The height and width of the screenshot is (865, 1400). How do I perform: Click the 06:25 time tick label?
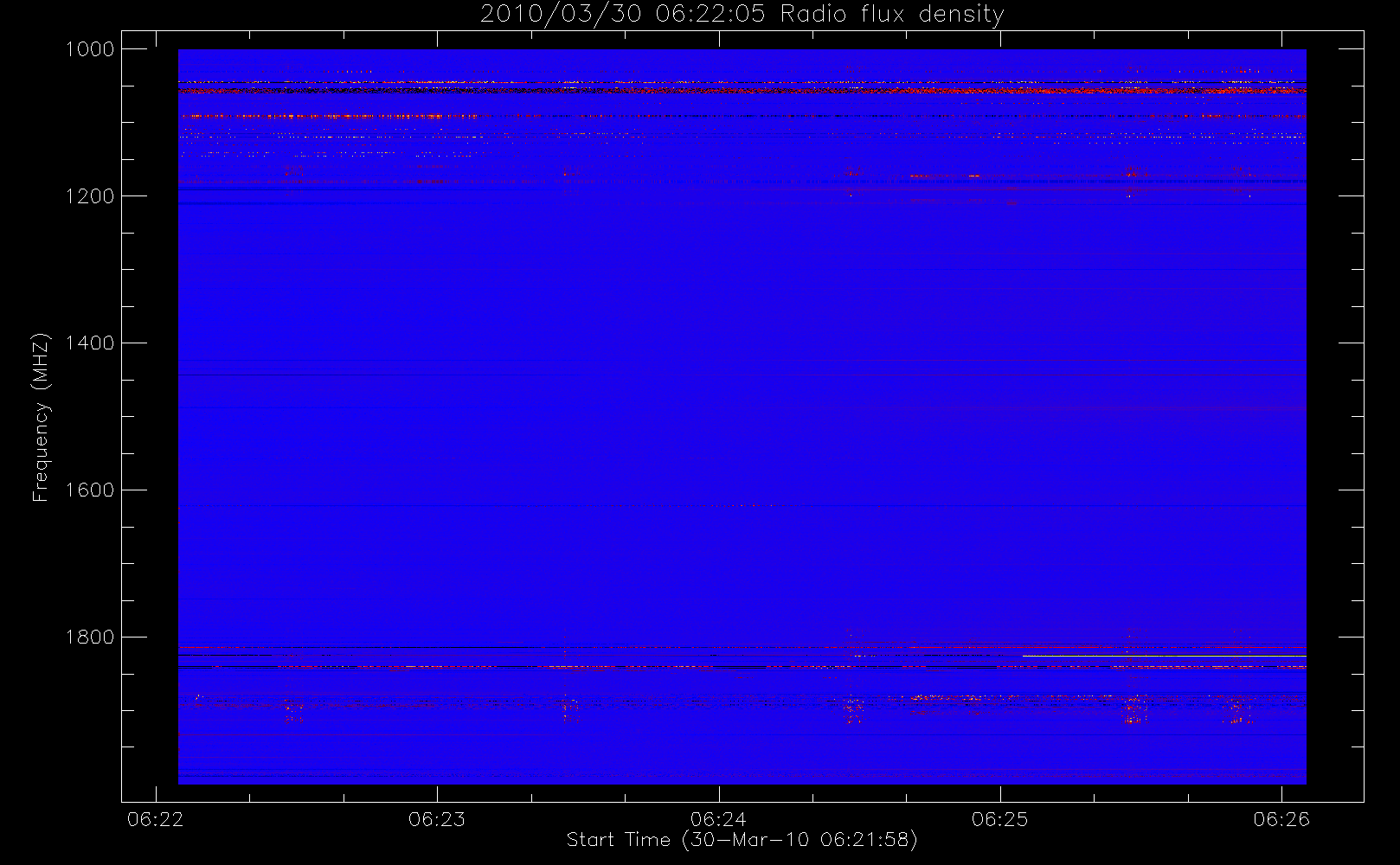click(1000, 819)
